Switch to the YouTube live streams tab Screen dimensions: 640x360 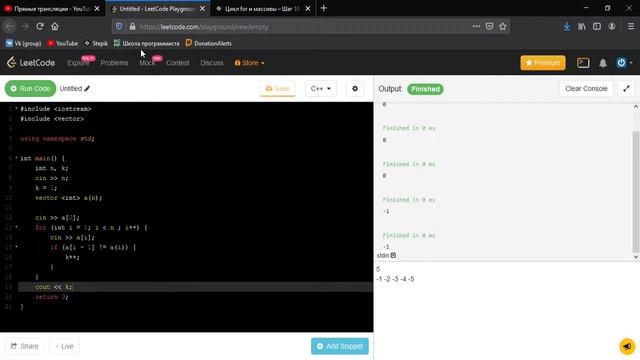click(x=52, y=9)
